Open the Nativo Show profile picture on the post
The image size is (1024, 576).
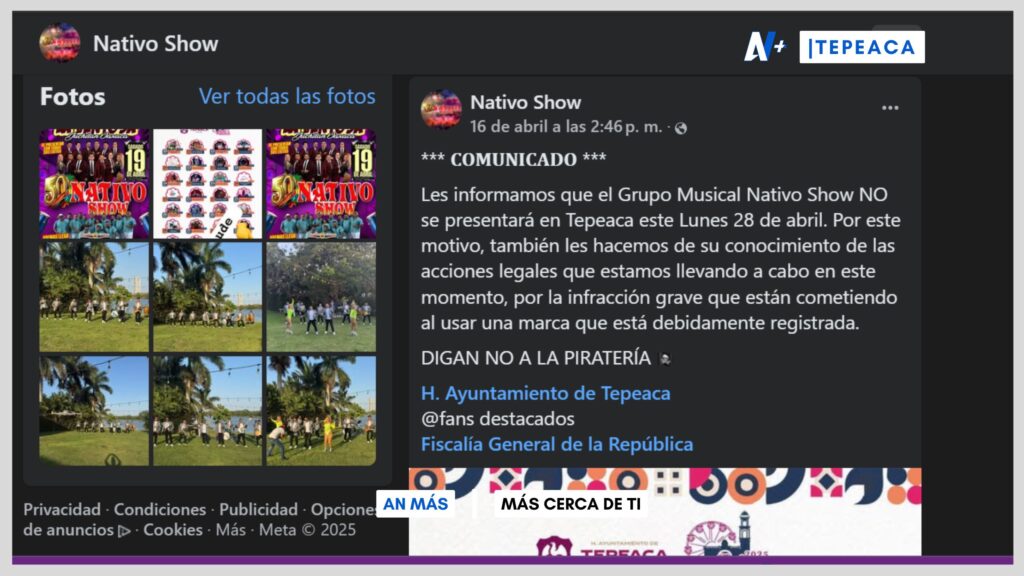tap(441, 110)
